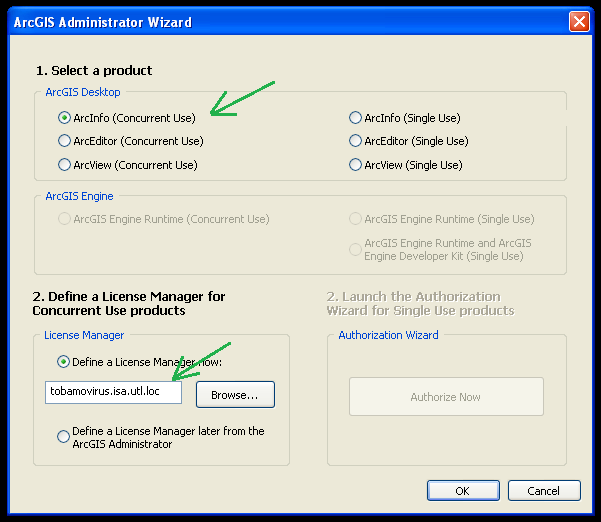The height and width of the screenshot is (522, 601).
Task: Click the '1. Select a product' heading
Action: point(94,71)
